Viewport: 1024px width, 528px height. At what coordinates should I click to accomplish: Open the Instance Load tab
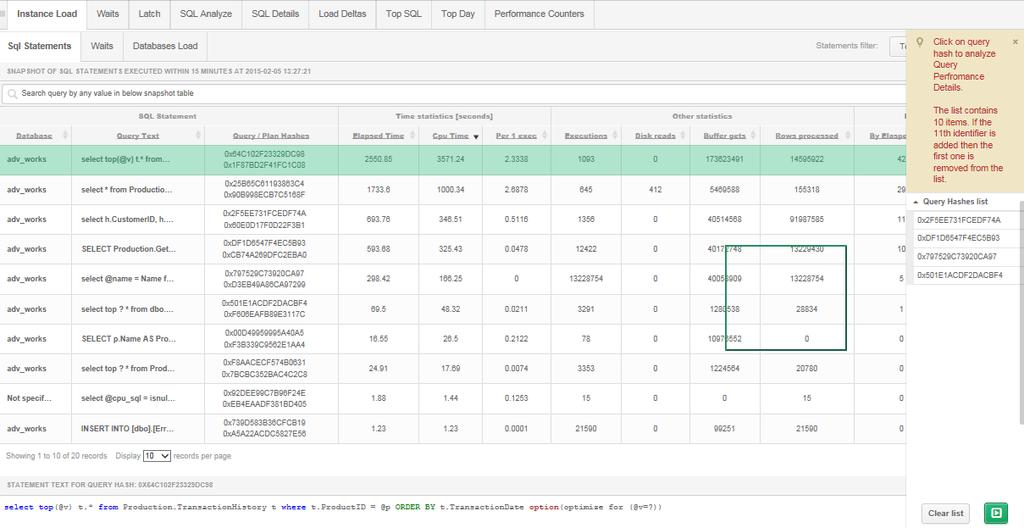click(x=46, y=14)
